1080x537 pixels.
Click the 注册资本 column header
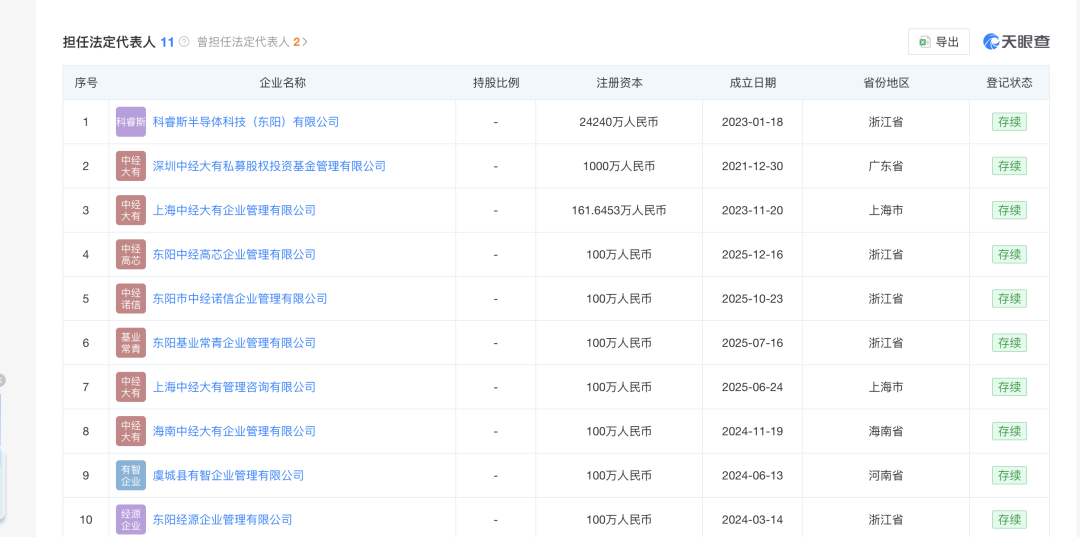point(619,83)
